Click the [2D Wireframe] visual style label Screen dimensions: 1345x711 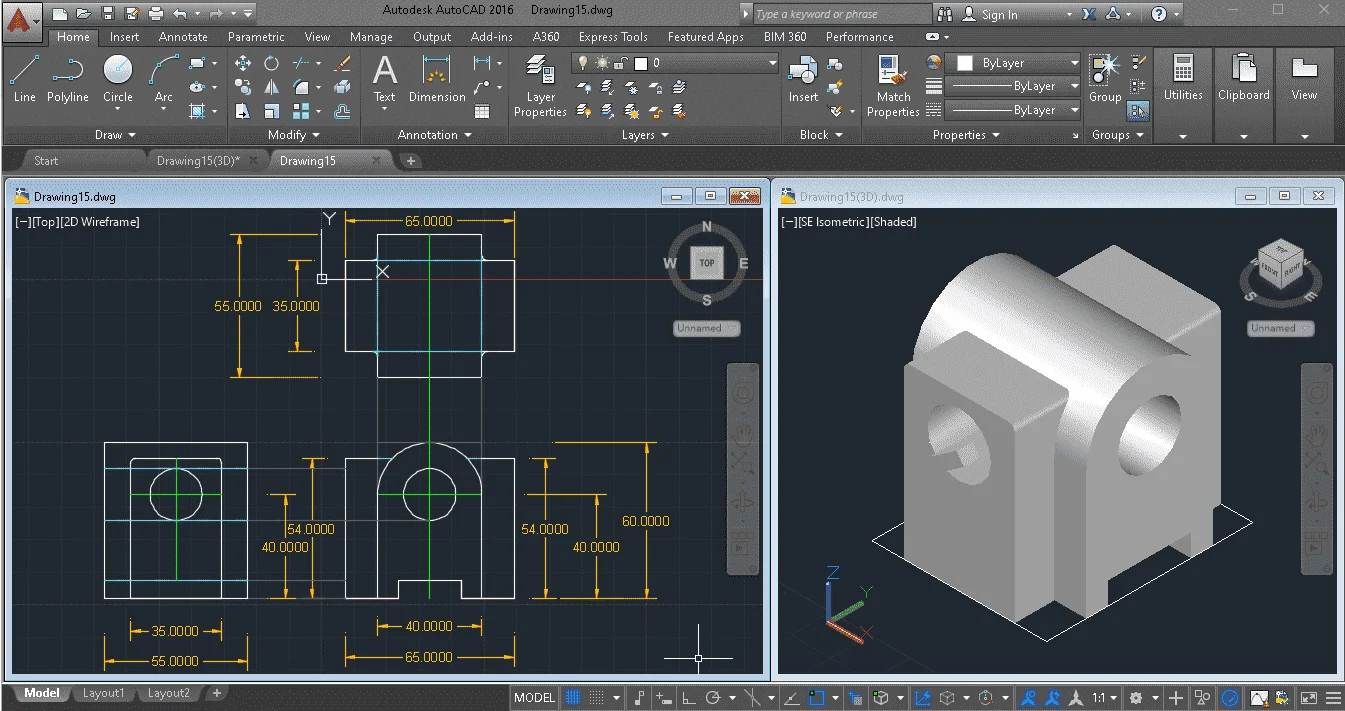click(103, 222)
